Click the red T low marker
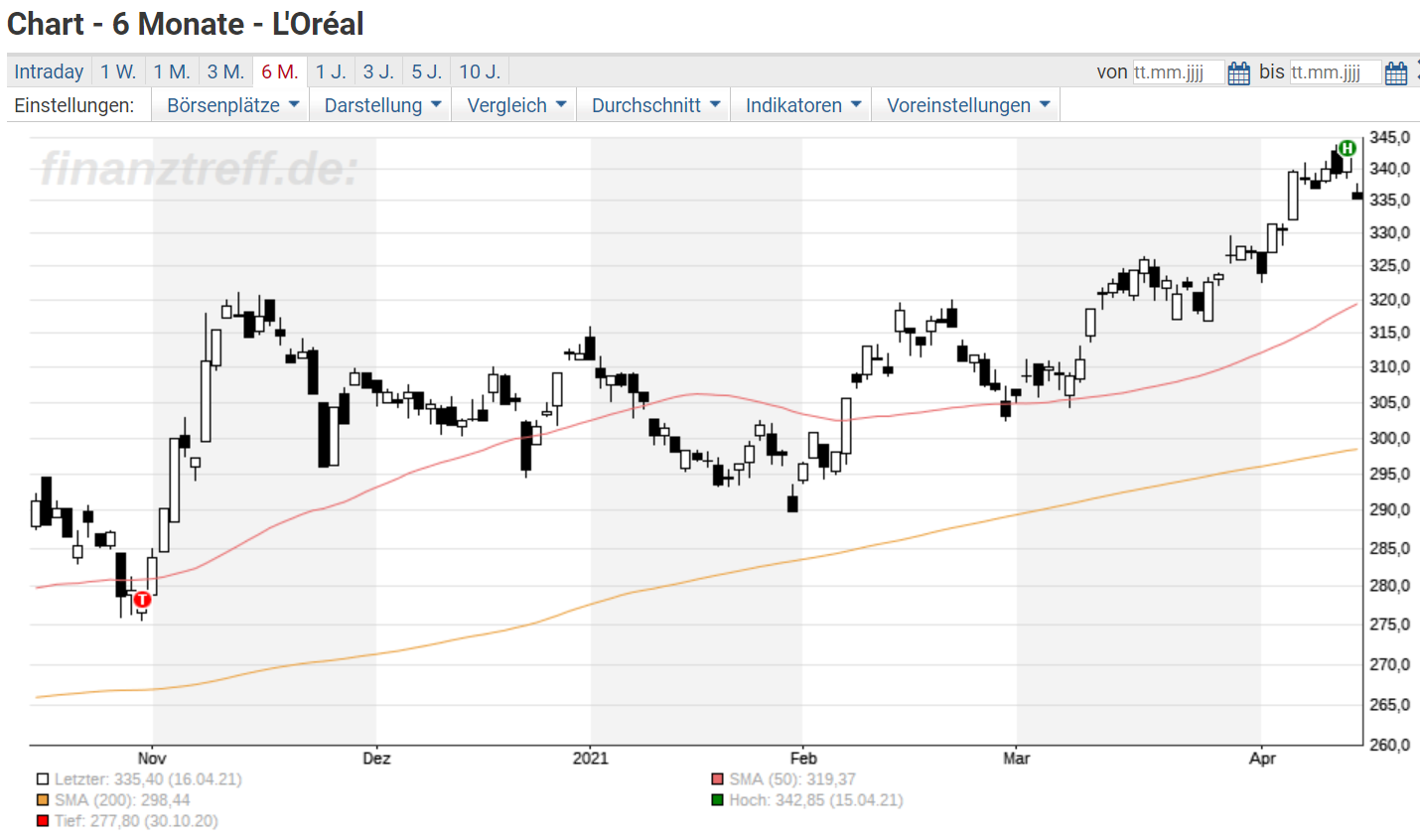This screenshot has width=1420, height=840. click(142, 599)
